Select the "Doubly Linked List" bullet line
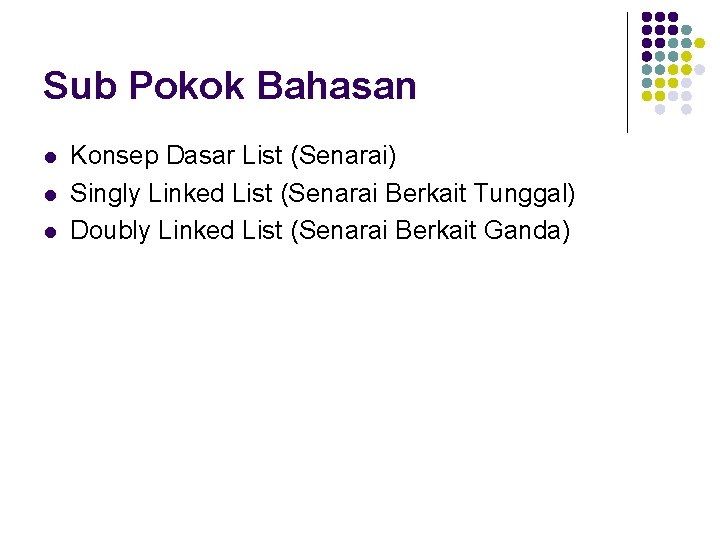720x540 pixels. (320, 231)
